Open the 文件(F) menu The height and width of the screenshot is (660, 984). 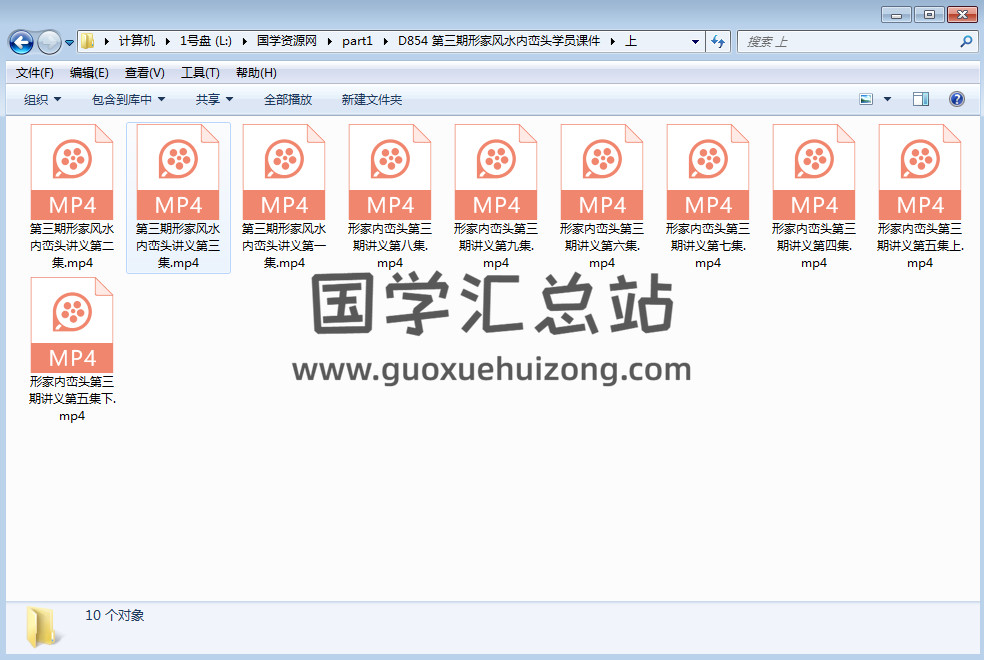pyautogui.click(x=35, y=73)
